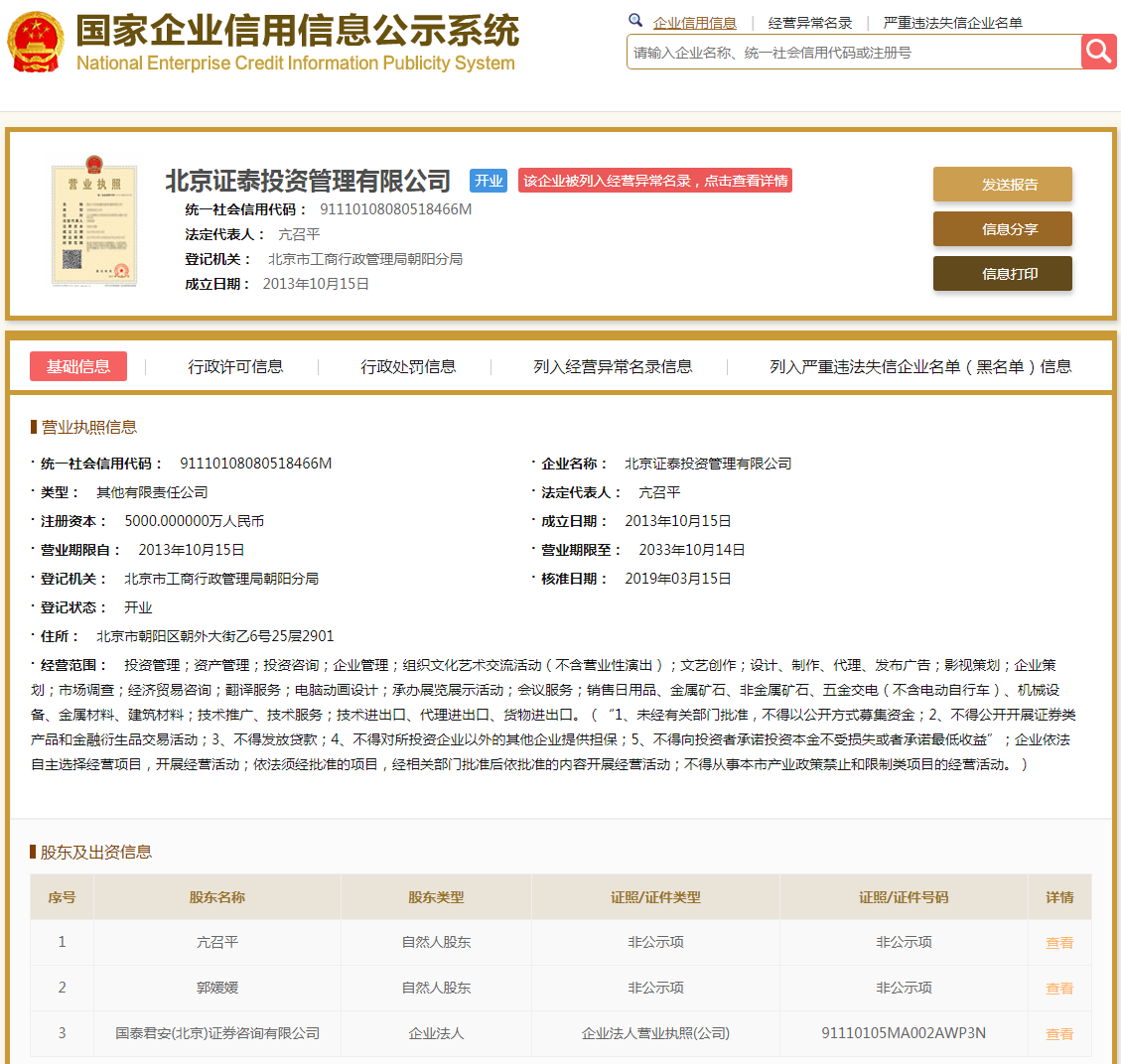Click the 信息分享 button

[x=1002, y=229]
